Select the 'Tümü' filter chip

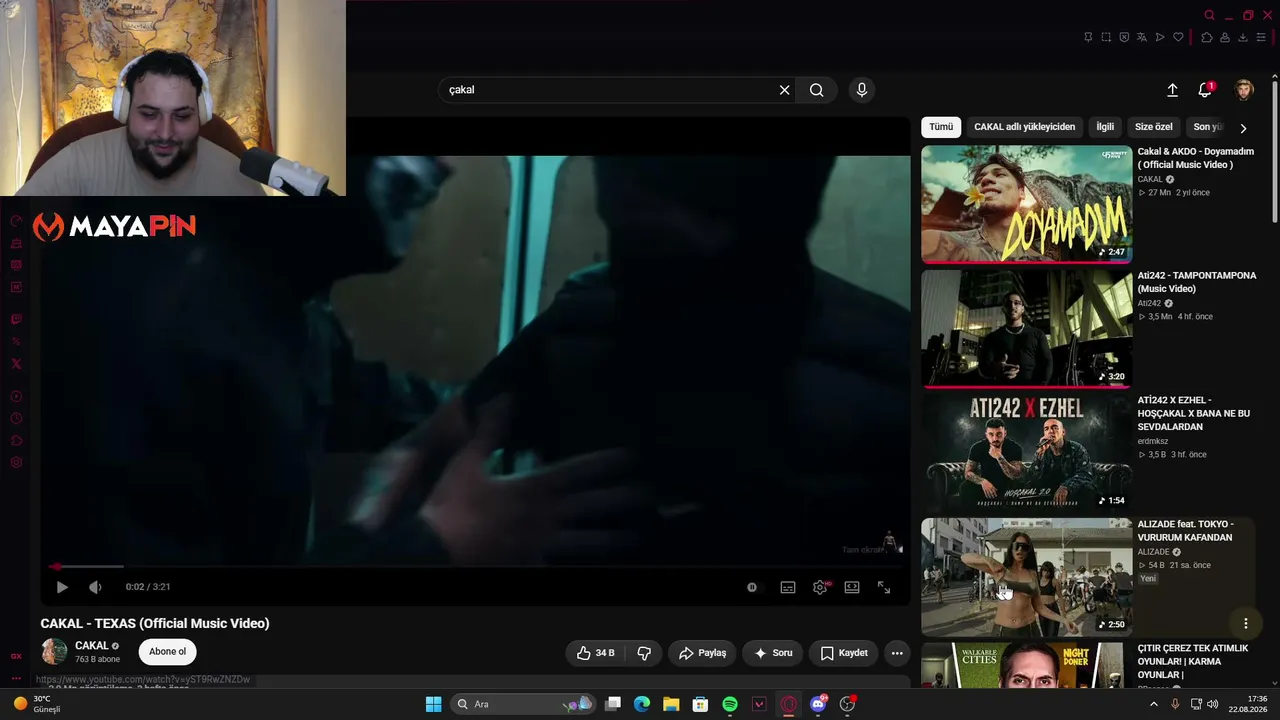point(941,127)
